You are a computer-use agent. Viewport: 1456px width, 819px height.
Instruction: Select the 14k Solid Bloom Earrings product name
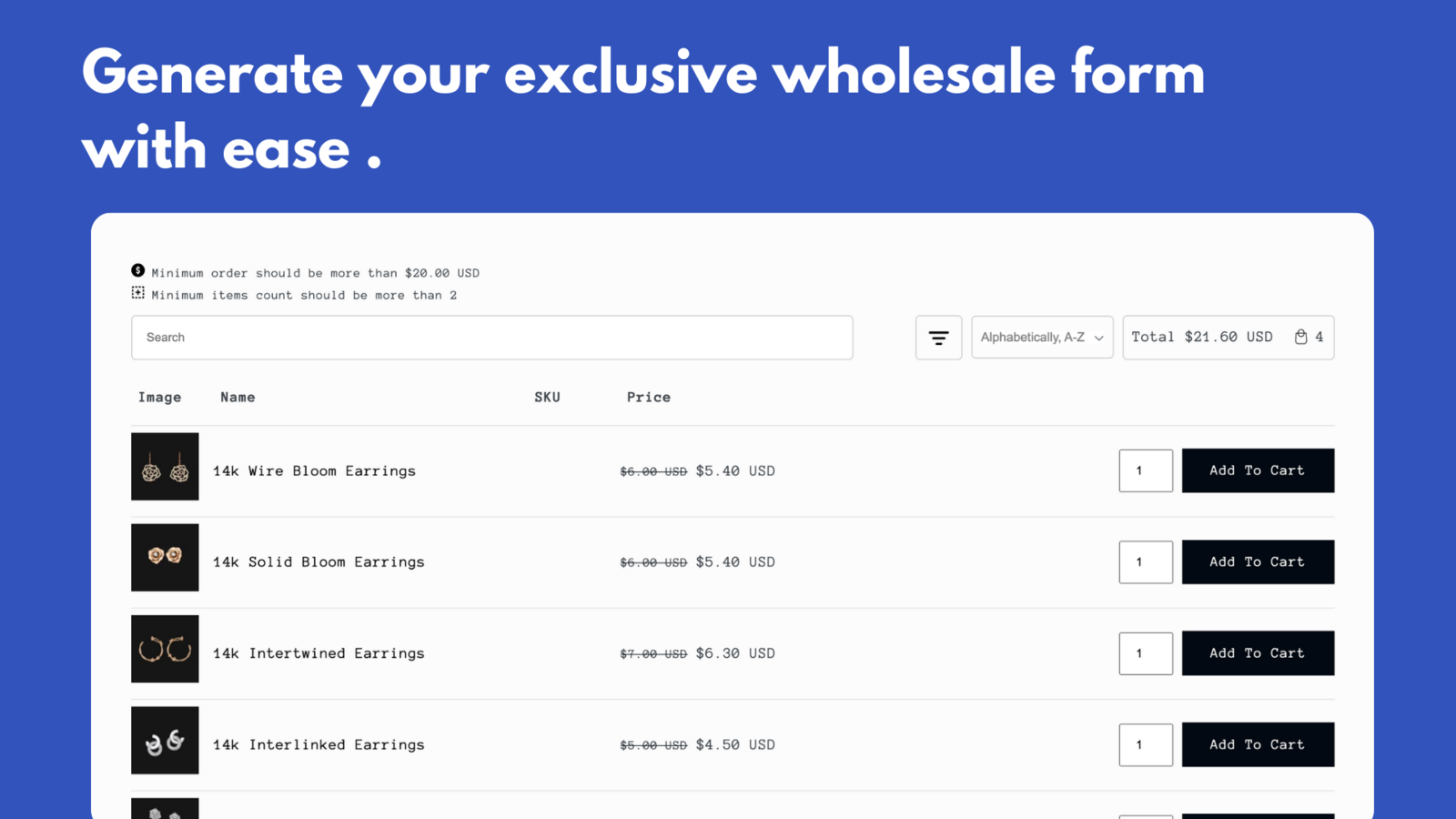pos(318,561)
